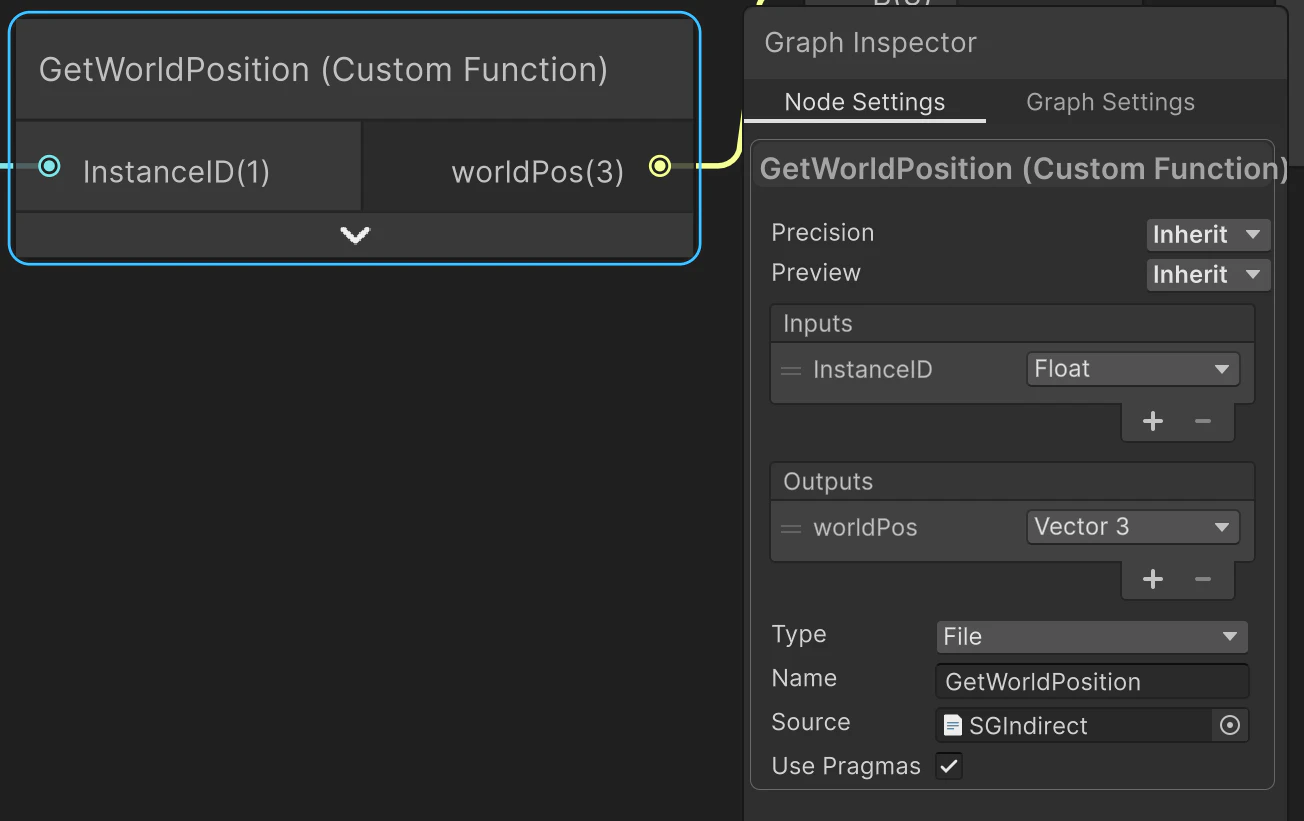Image resolution: width=1304 pixels, height=821 pixels.
Task: Click the Inputs list header
Action: [x=1012, y=324]
